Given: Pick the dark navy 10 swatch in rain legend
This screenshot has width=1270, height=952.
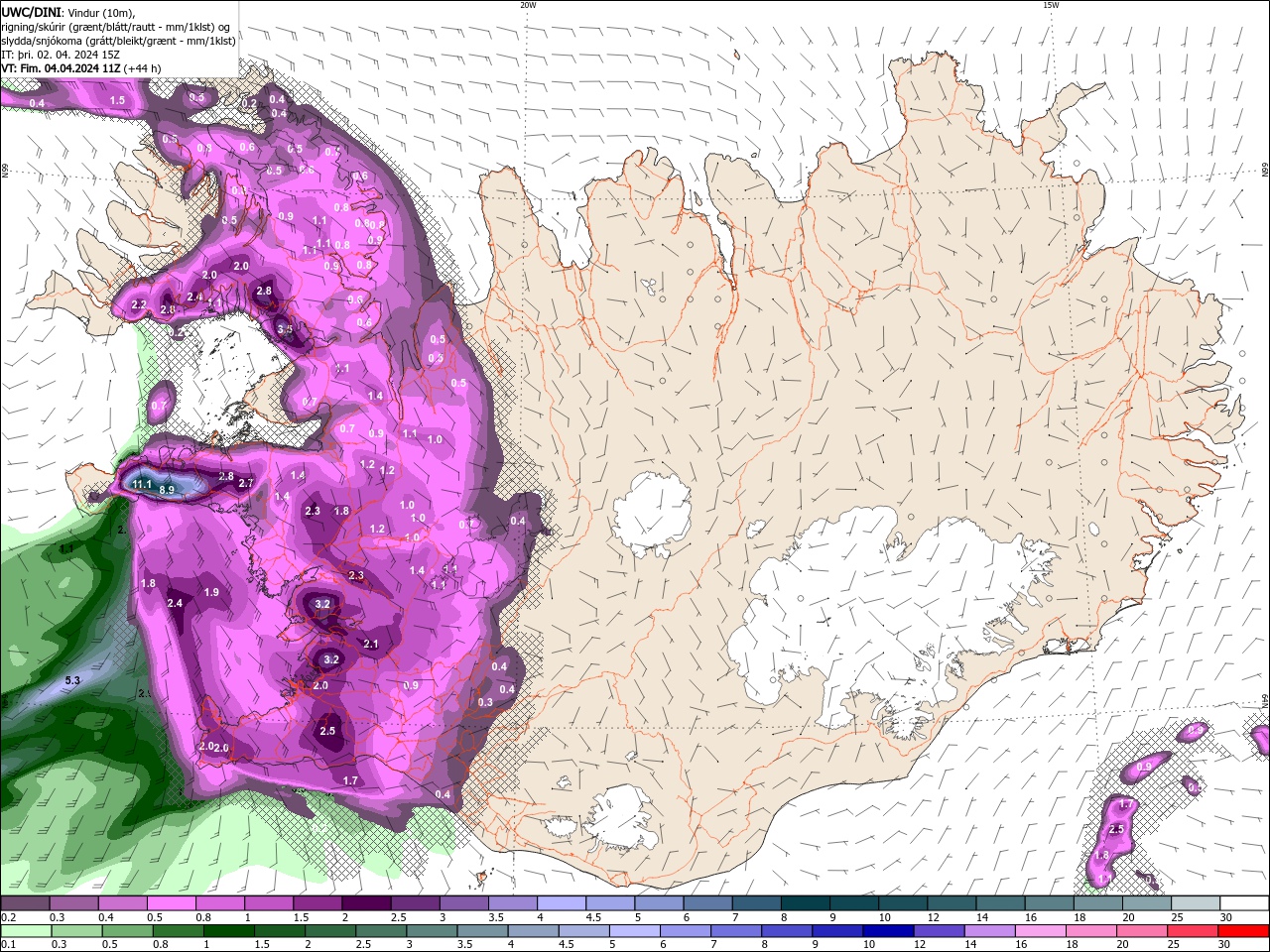Looking at the screenshot, I should click(x=887, y=930).
